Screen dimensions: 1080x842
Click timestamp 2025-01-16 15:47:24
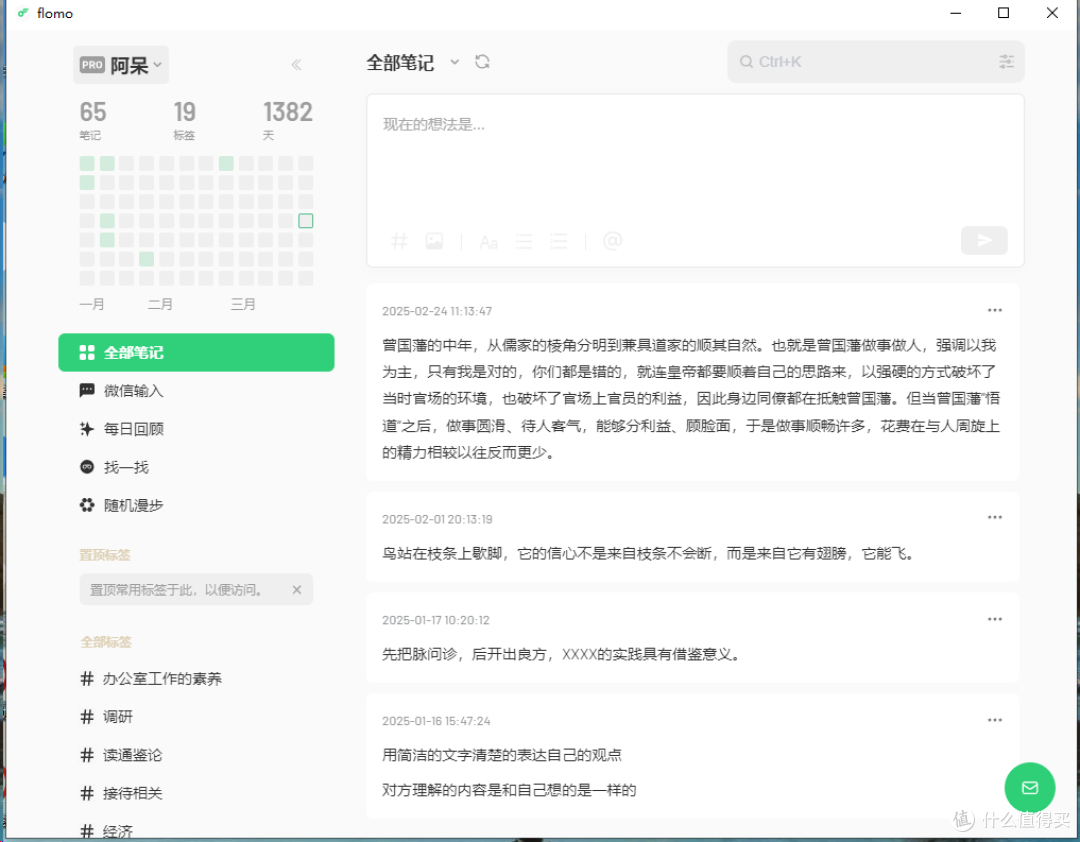[437, 721]
